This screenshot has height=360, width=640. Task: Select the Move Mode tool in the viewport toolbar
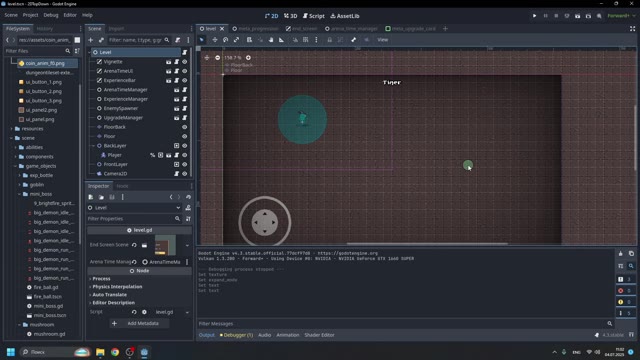215,40
